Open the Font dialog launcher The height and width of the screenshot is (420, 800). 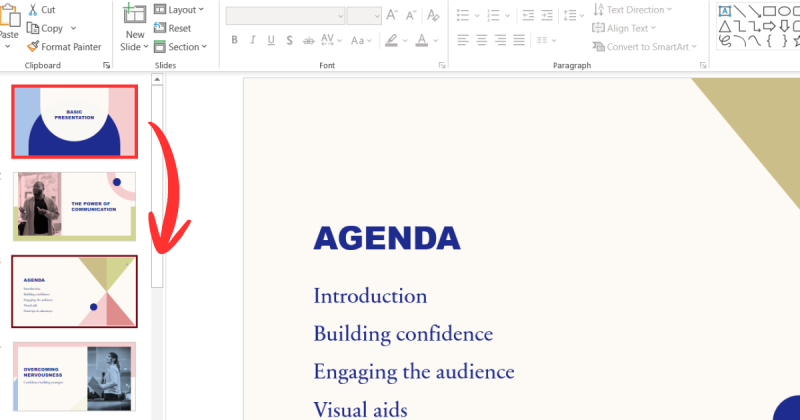[442, 65]
